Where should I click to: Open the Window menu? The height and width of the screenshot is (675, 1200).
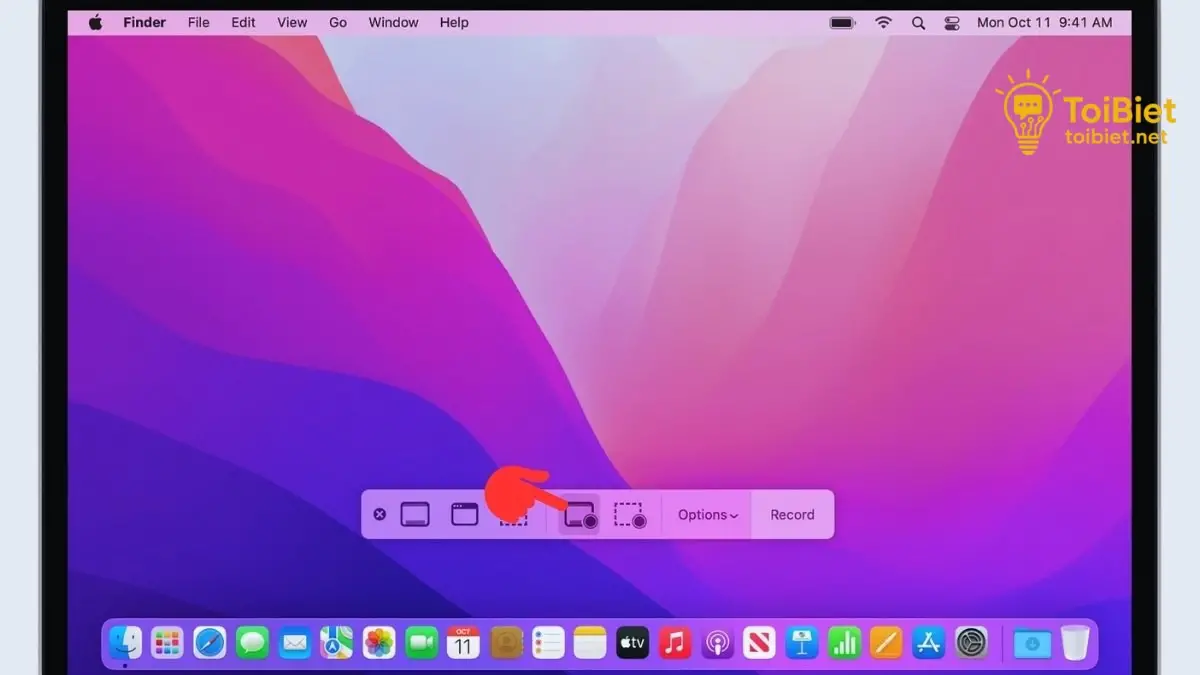click(x=393, y=22)
